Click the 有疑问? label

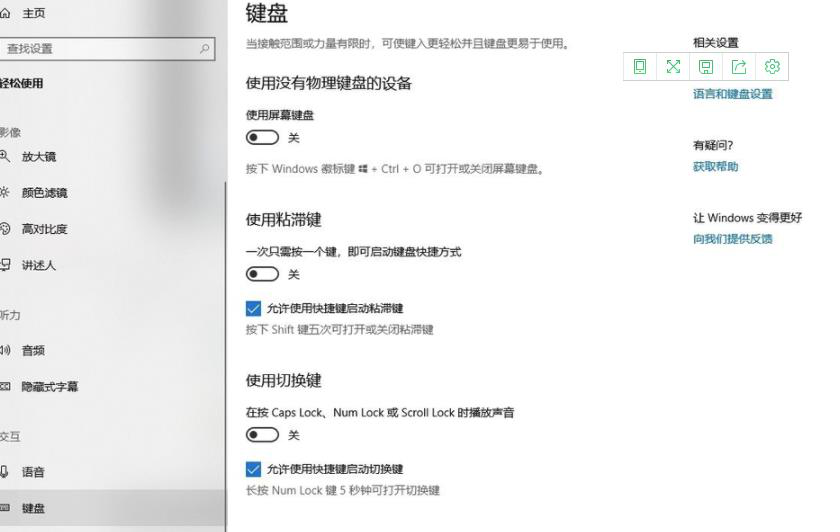[712, 145]
